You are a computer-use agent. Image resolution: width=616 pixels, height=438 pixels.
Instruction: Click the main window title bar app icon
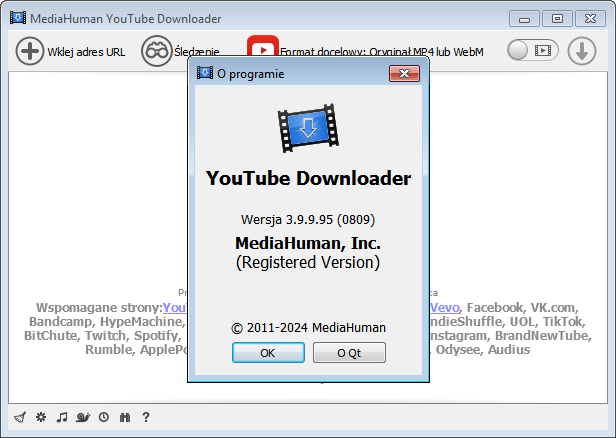(18, 18)
